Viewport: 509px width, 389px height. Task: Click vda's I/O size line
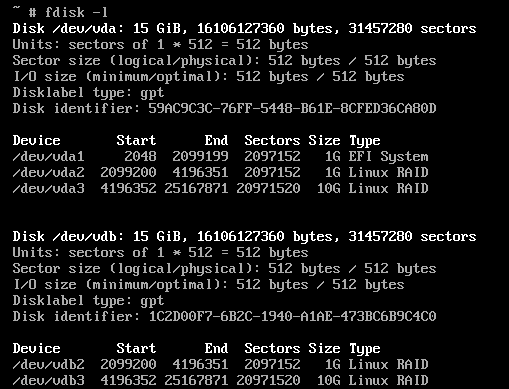click(208, 77)
